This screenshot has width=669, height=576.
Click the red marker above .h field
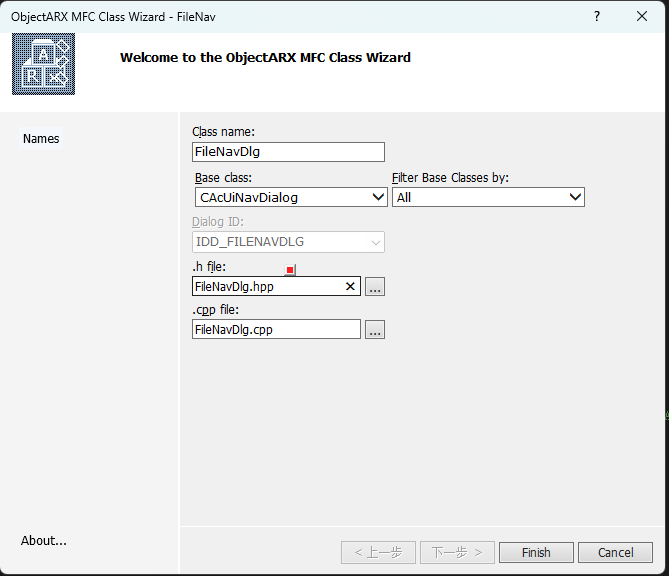point(290,270)
